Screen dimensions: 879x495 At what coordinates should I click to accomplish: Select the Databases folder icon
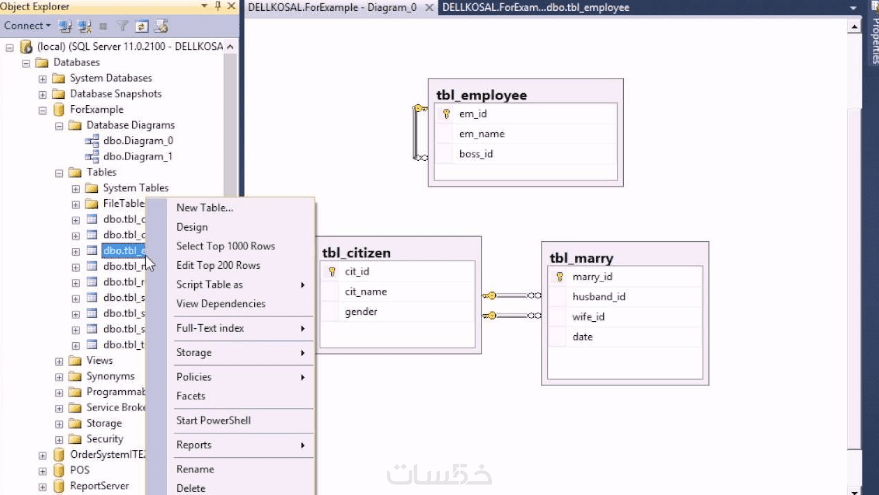point(42,62)
